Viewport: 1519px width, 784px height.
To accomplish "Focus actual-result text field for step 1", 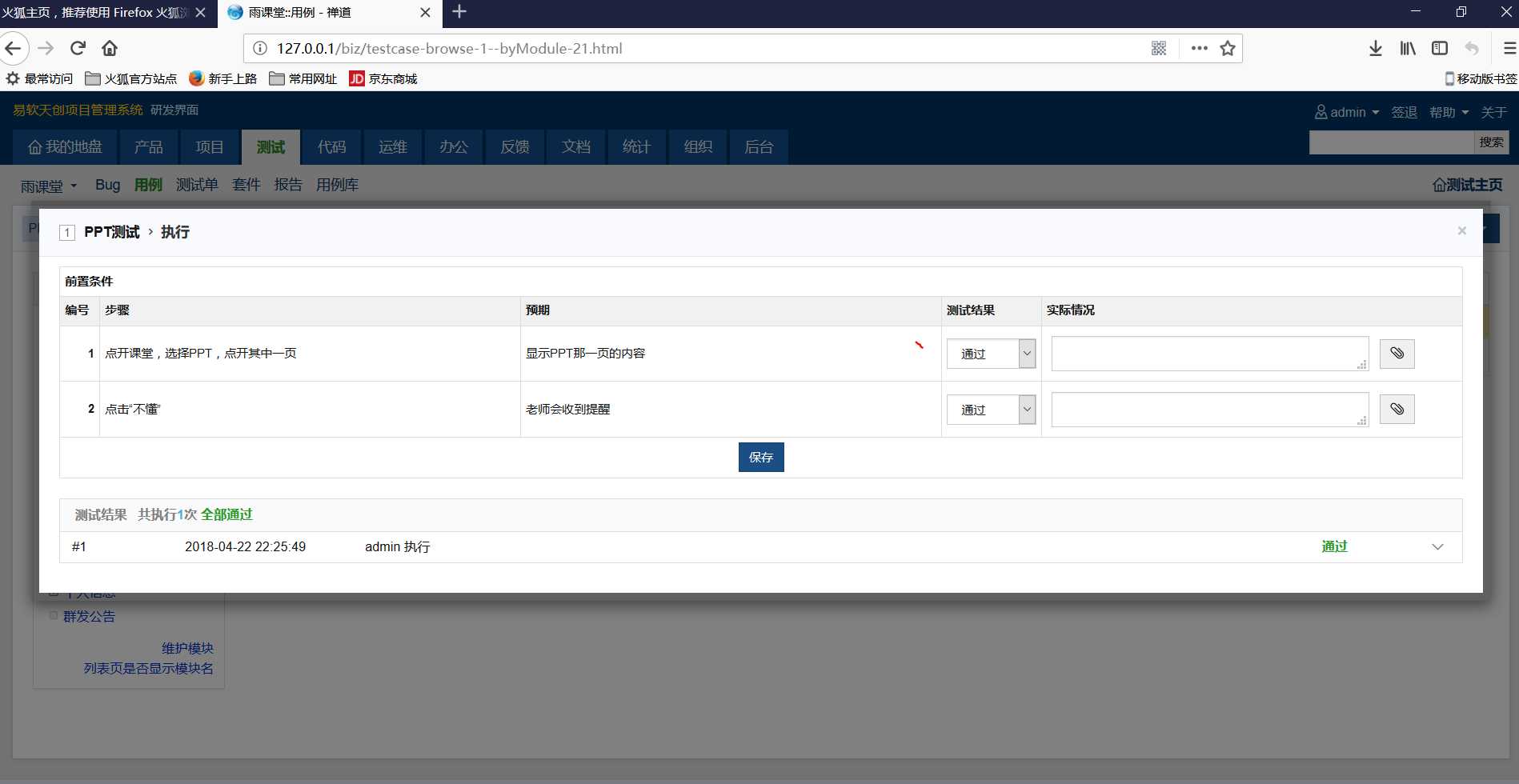I will point(1209,354).
